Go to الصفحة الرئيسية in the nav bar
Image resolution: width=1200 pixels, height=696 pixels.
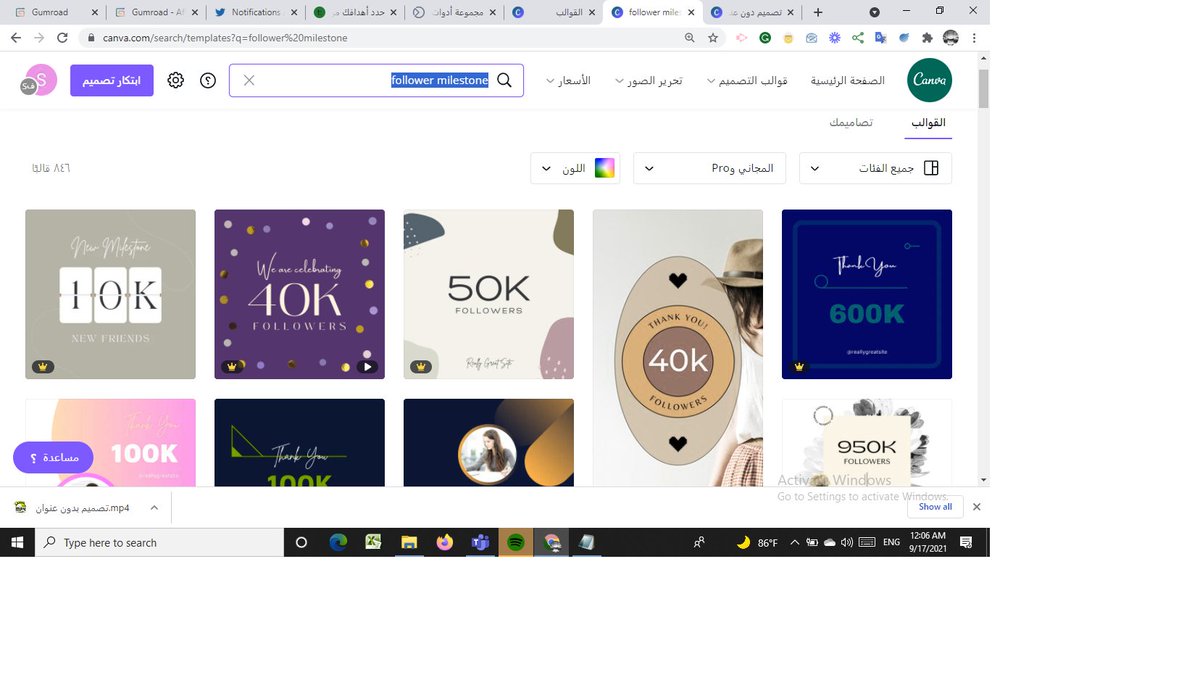[848, 80]
